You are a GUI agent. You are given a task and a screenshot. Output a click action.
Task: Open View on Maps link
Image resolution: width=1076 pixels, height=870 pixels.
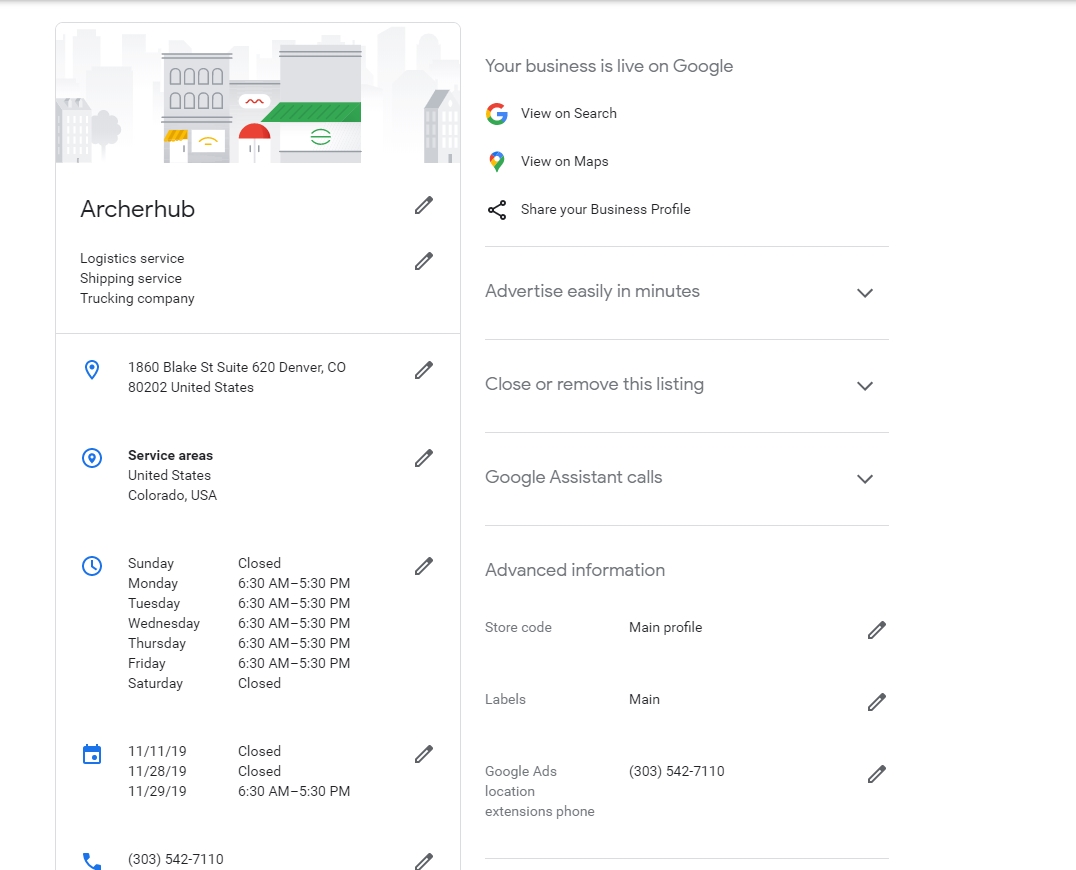coord(564,162)
